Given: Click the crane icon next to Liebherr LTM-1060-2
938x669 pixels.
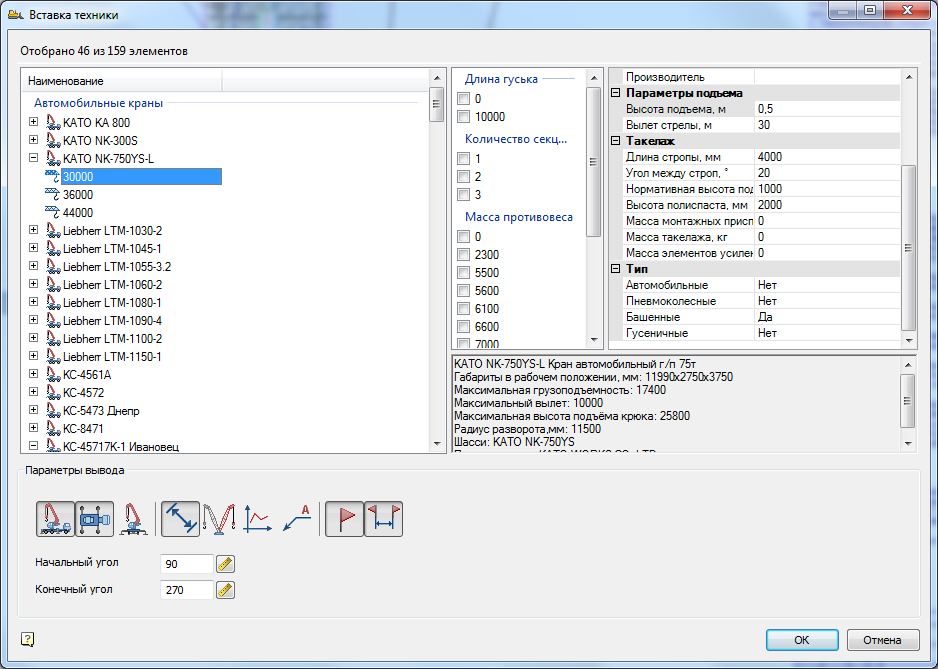Looking at the screenshot, I should tap(53, 285).
